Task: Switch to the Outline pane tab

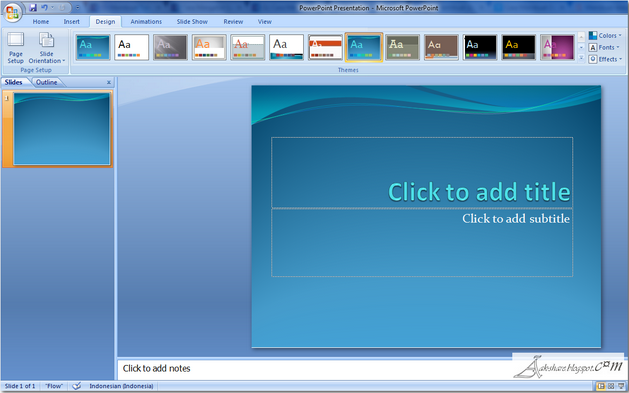Action: coord(47,82)
